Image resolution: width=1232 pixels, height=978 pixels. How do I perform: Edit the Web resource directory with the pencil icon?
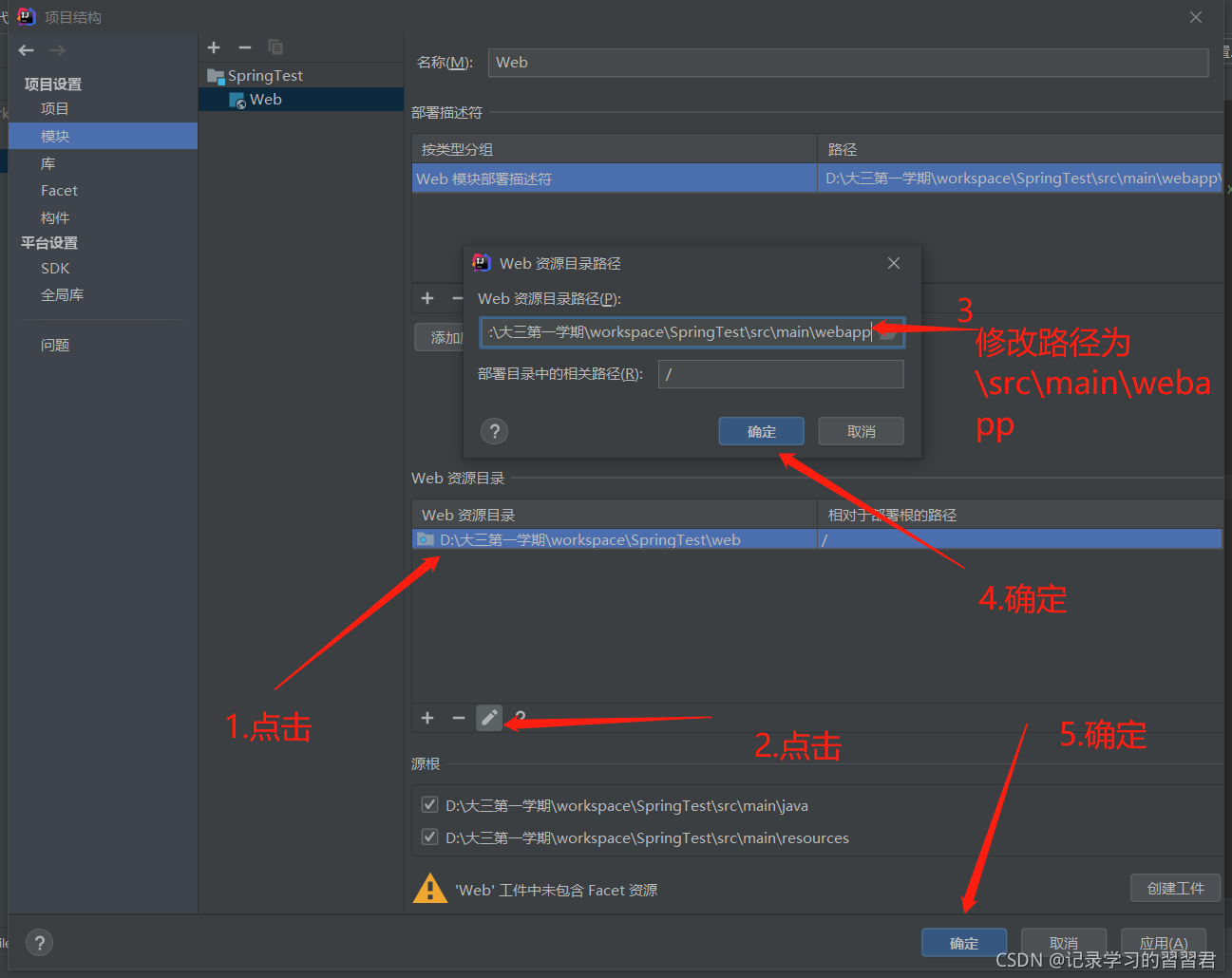[x=489, y=718]
